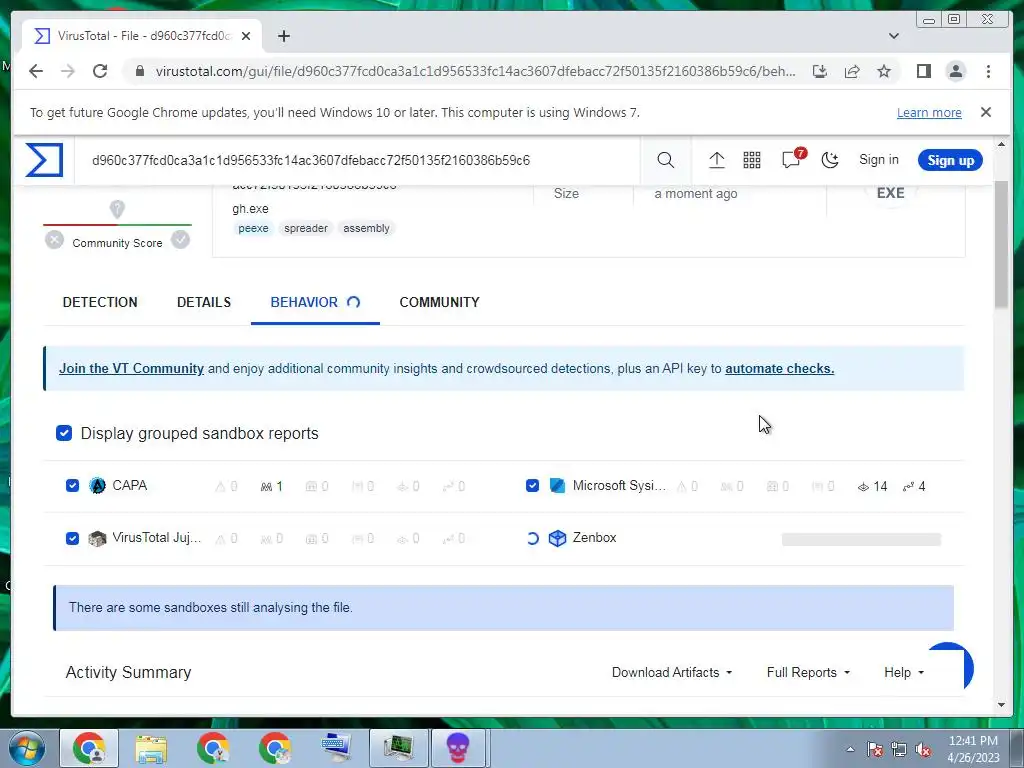This screenshot has height=768, width=1024.
Task: Click the browser address bar URL
Action: pos(475,71)
